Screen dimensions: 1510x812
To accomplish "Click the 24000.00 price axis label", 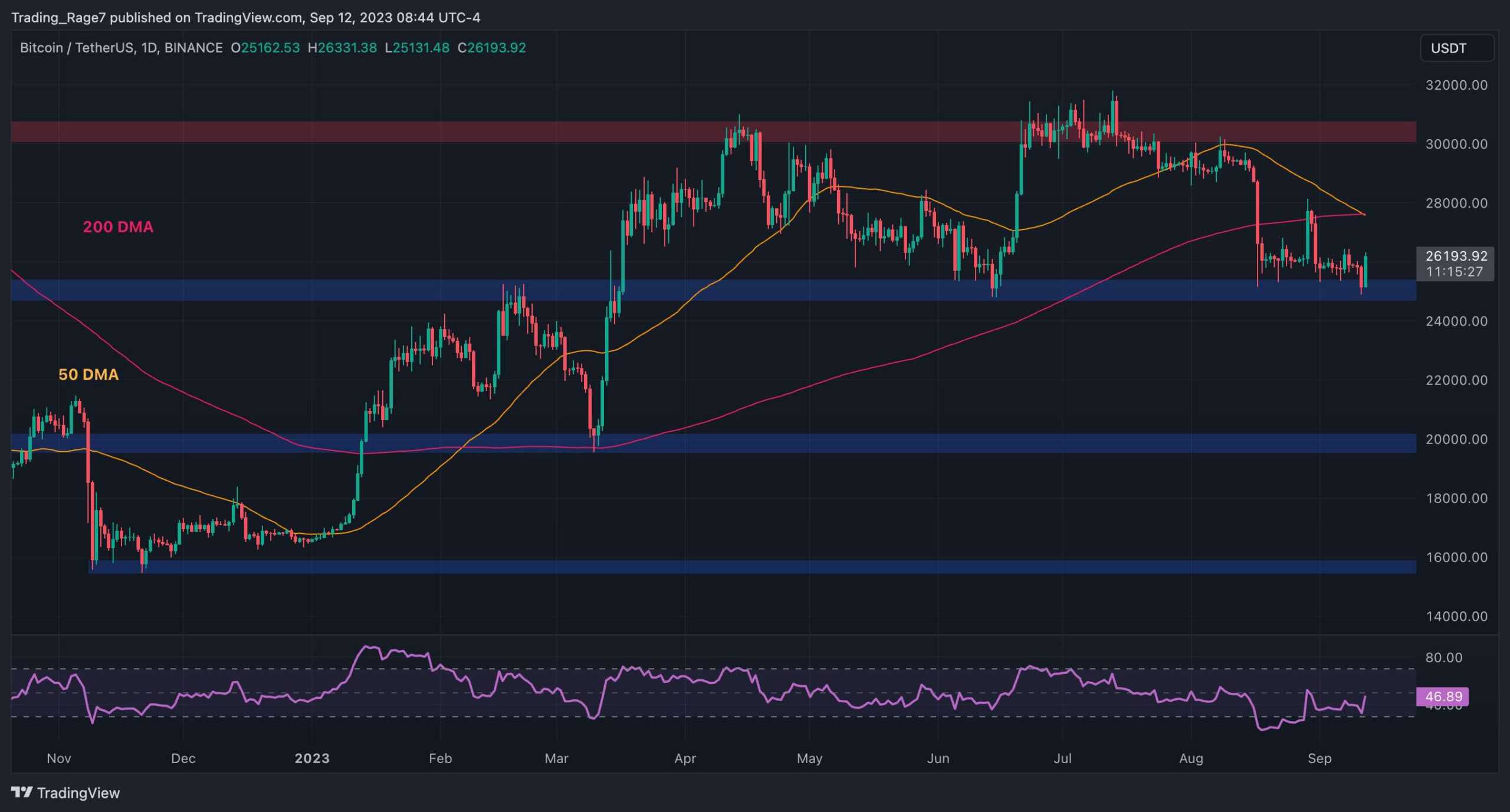I will tap(1456, 321).
